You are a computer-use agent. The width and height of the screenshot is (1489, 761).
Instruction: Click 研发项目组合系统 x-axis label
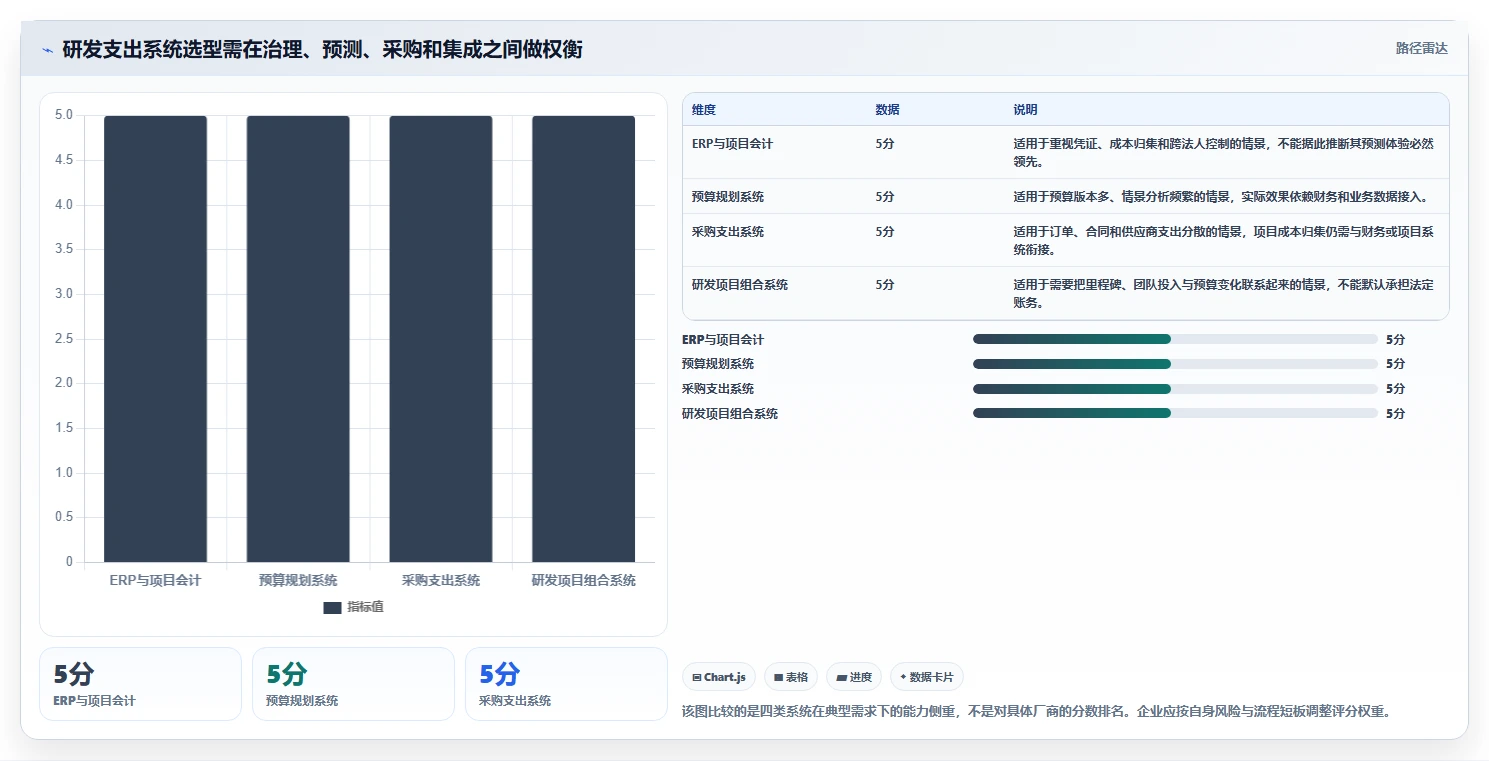584,581
